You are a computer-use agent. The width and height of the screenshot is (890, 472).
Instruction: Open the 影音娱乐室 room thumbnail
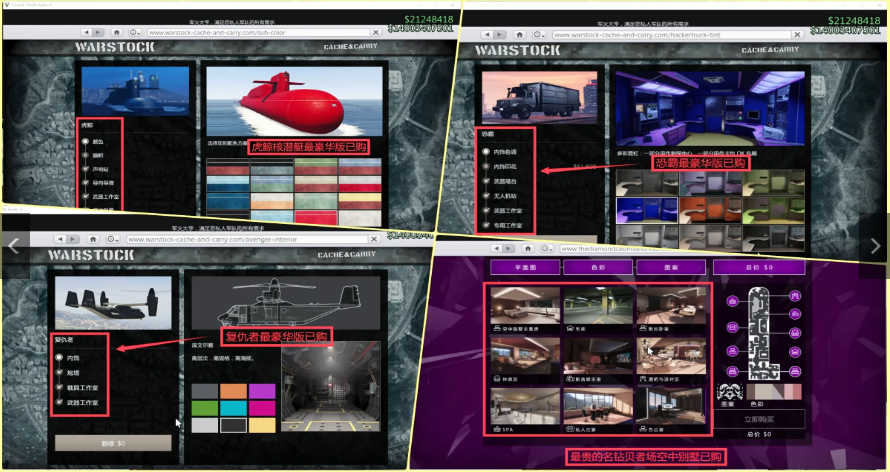(x=598, y=360)
